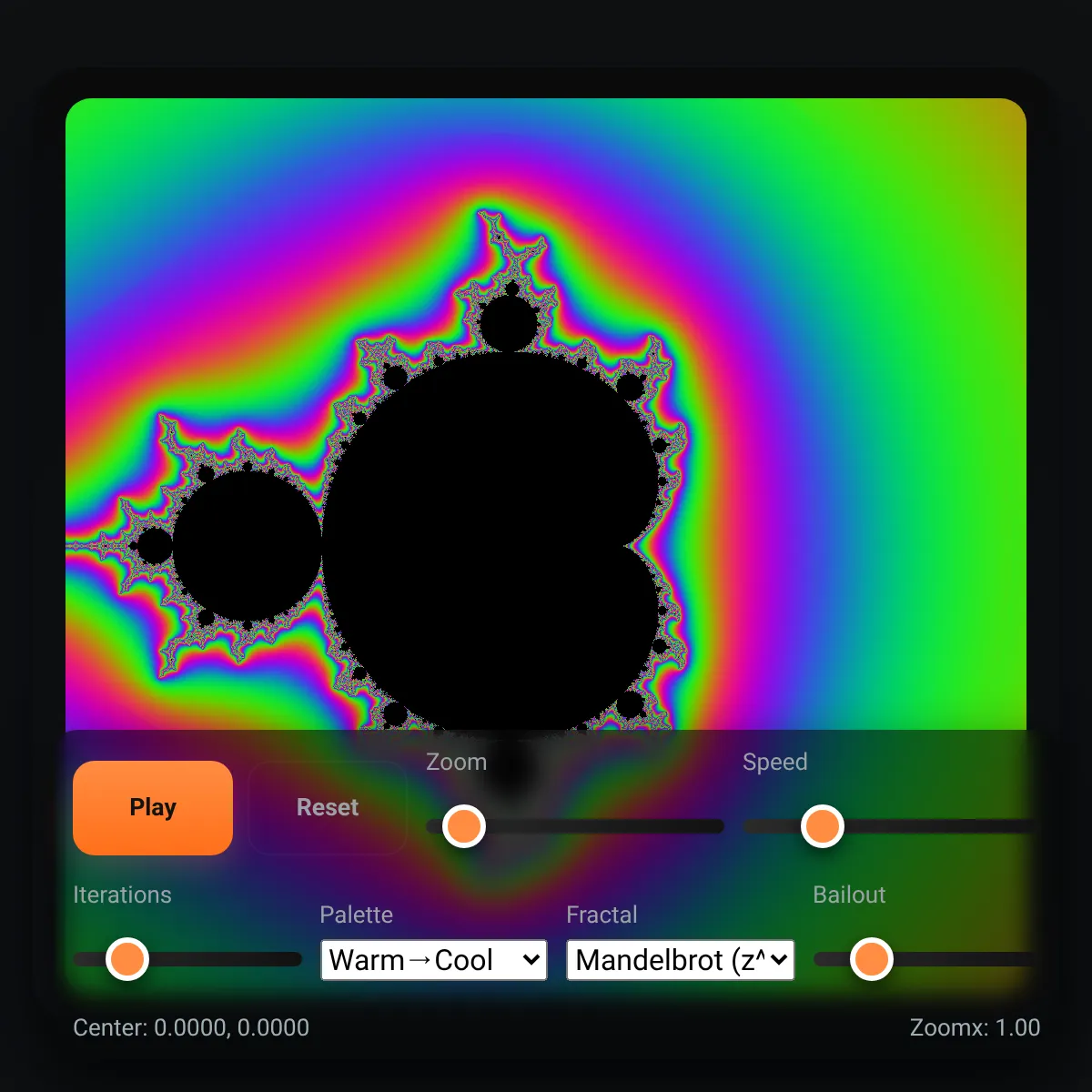
Task: Click the Palette label
Action: pos(356,915)
